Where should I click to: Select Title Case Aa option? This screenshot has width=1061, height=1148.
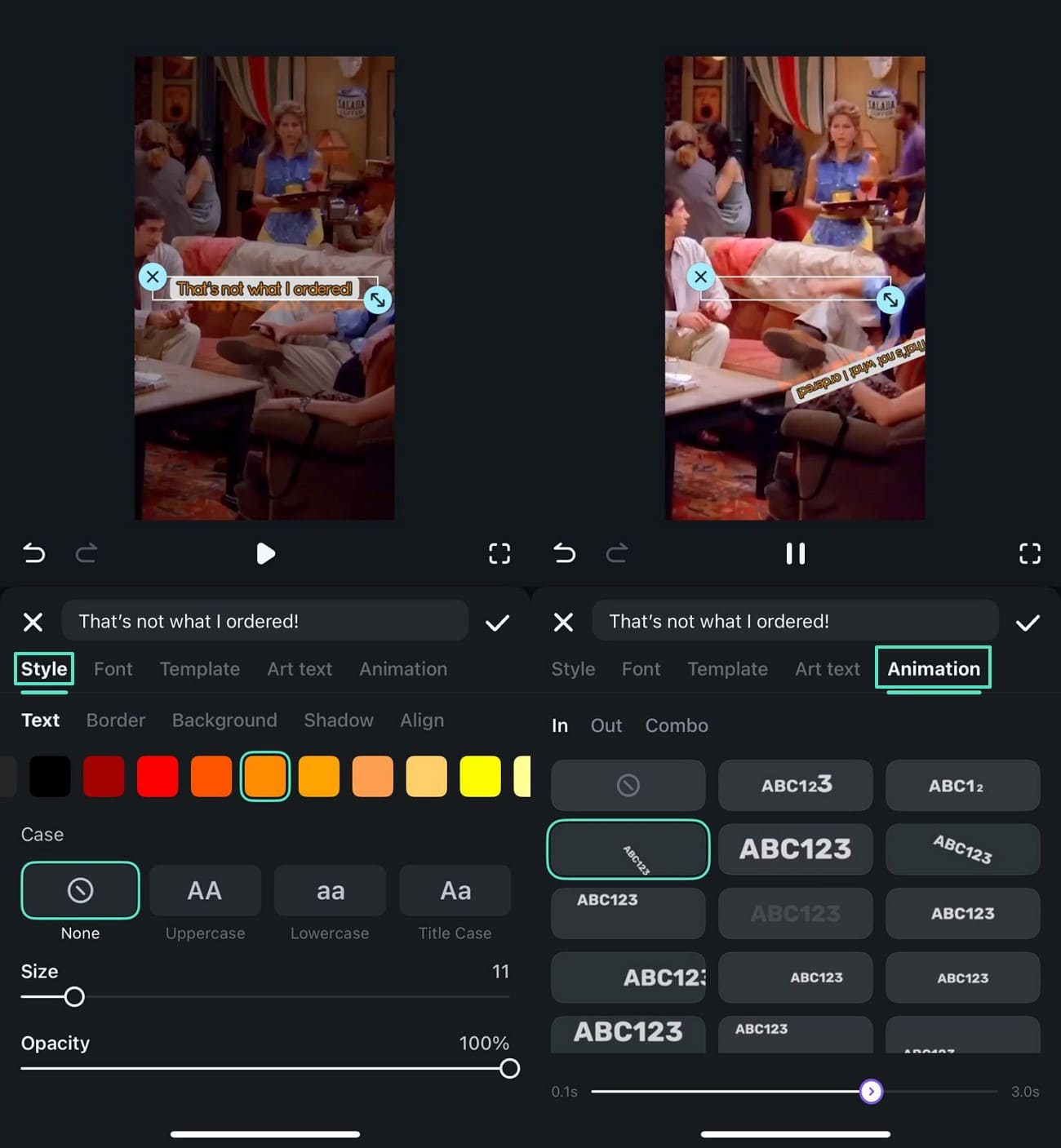click(455, 890)
